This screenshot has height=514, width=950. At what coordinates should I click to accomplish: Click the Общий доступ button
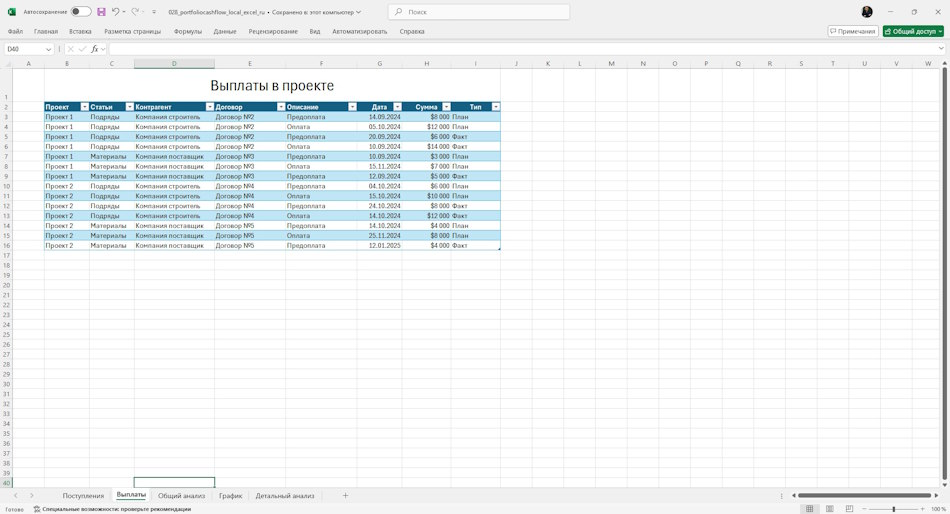[x=913, y=32]
